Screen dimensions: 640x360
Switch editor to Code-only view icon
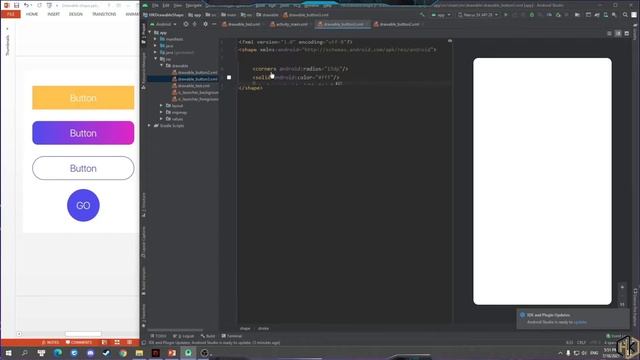[x=609, y=33]
